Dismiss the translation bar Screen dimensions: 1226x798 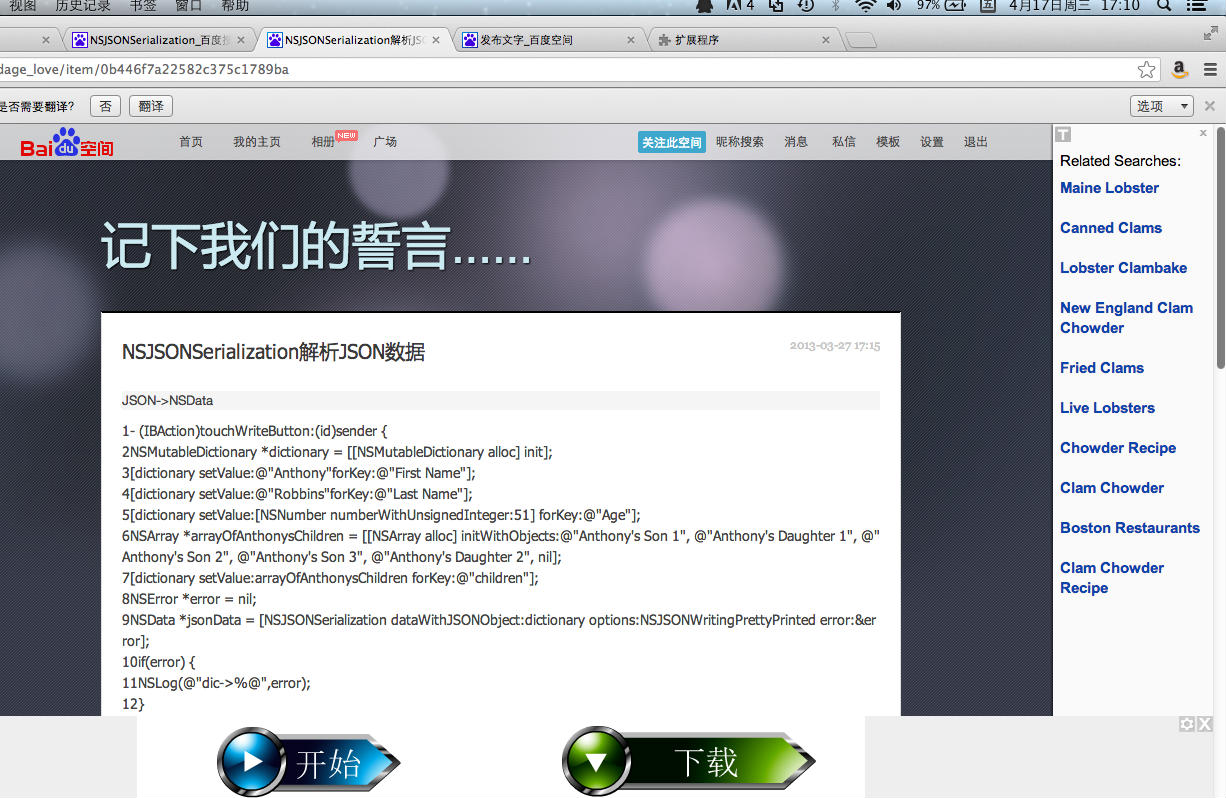(1210, 106)
